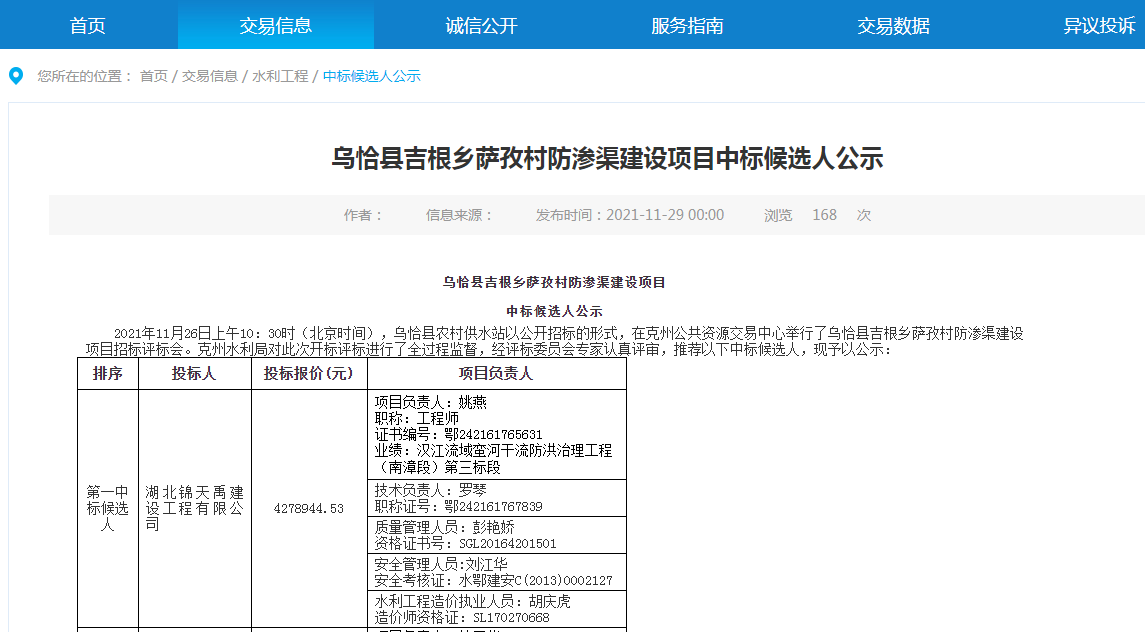
Task: Click the 第一中标候选人 ranking cell
Action: 108,508
